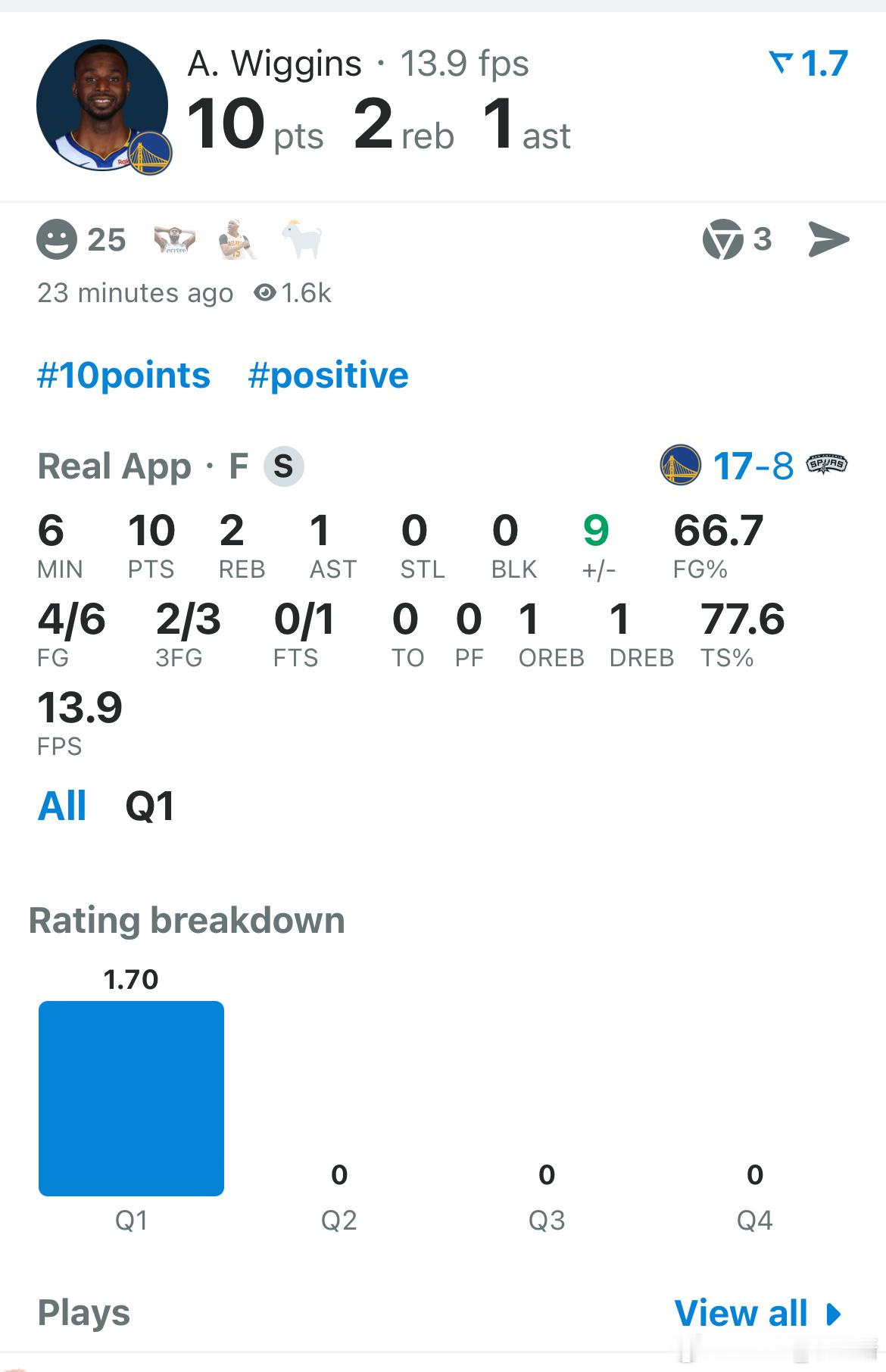Viewport: 886px width, 1372px height.
Task: Tap the Spurs logo beside the score
Action: tap(827, 464)
